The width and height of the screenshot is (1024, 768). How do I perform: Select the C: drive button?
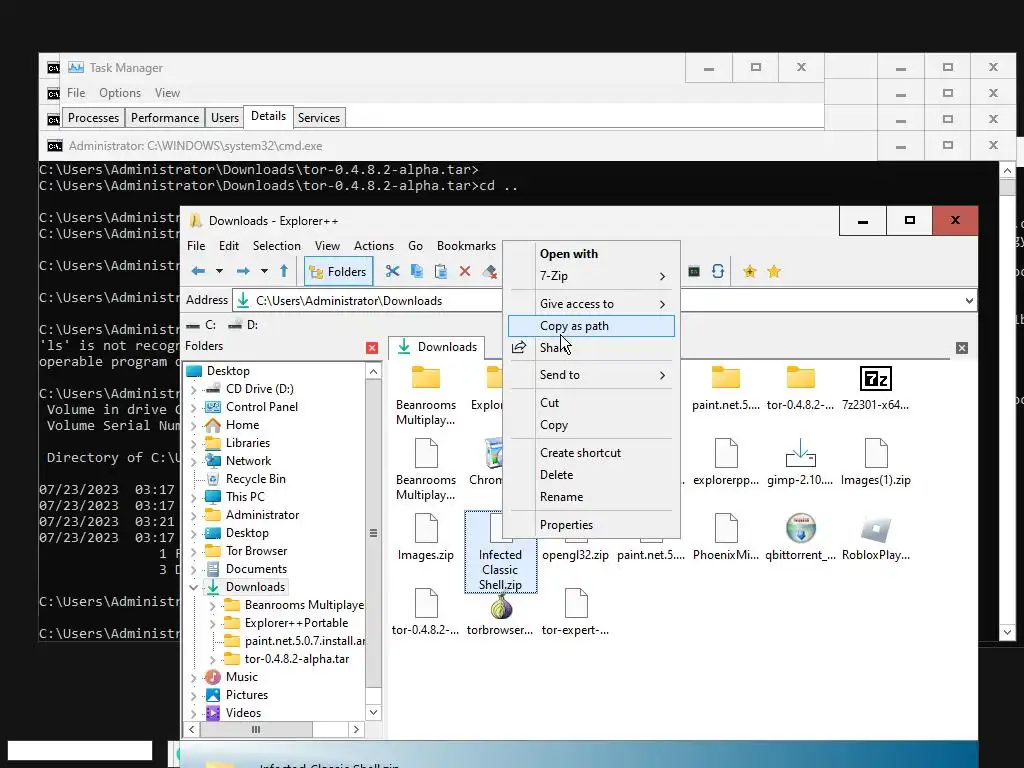click(201, 325)
